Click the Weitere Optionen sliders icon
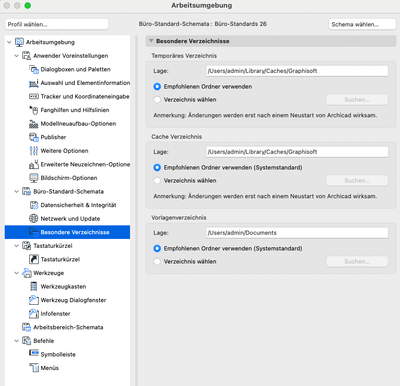 click(34, 151)
